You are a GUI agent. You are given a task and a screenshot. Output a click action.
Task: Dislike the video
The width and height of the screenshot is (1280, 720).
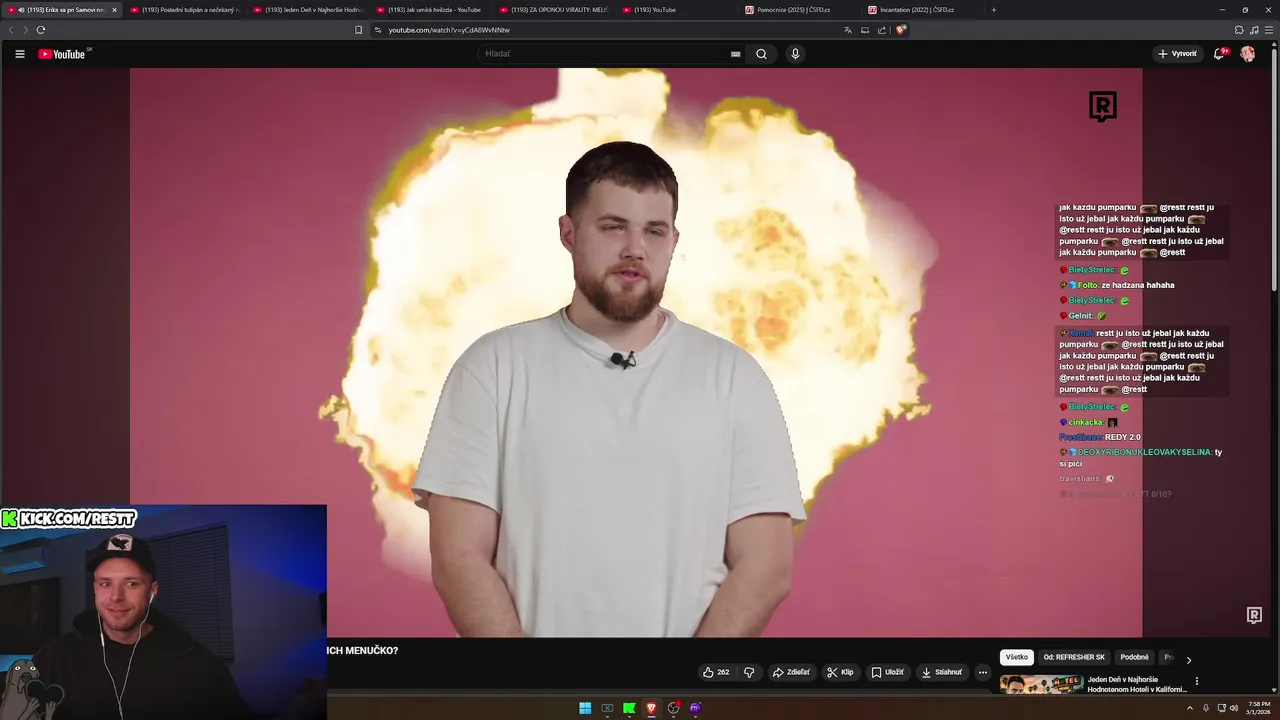pyautogui.click(x=749, y=672)
